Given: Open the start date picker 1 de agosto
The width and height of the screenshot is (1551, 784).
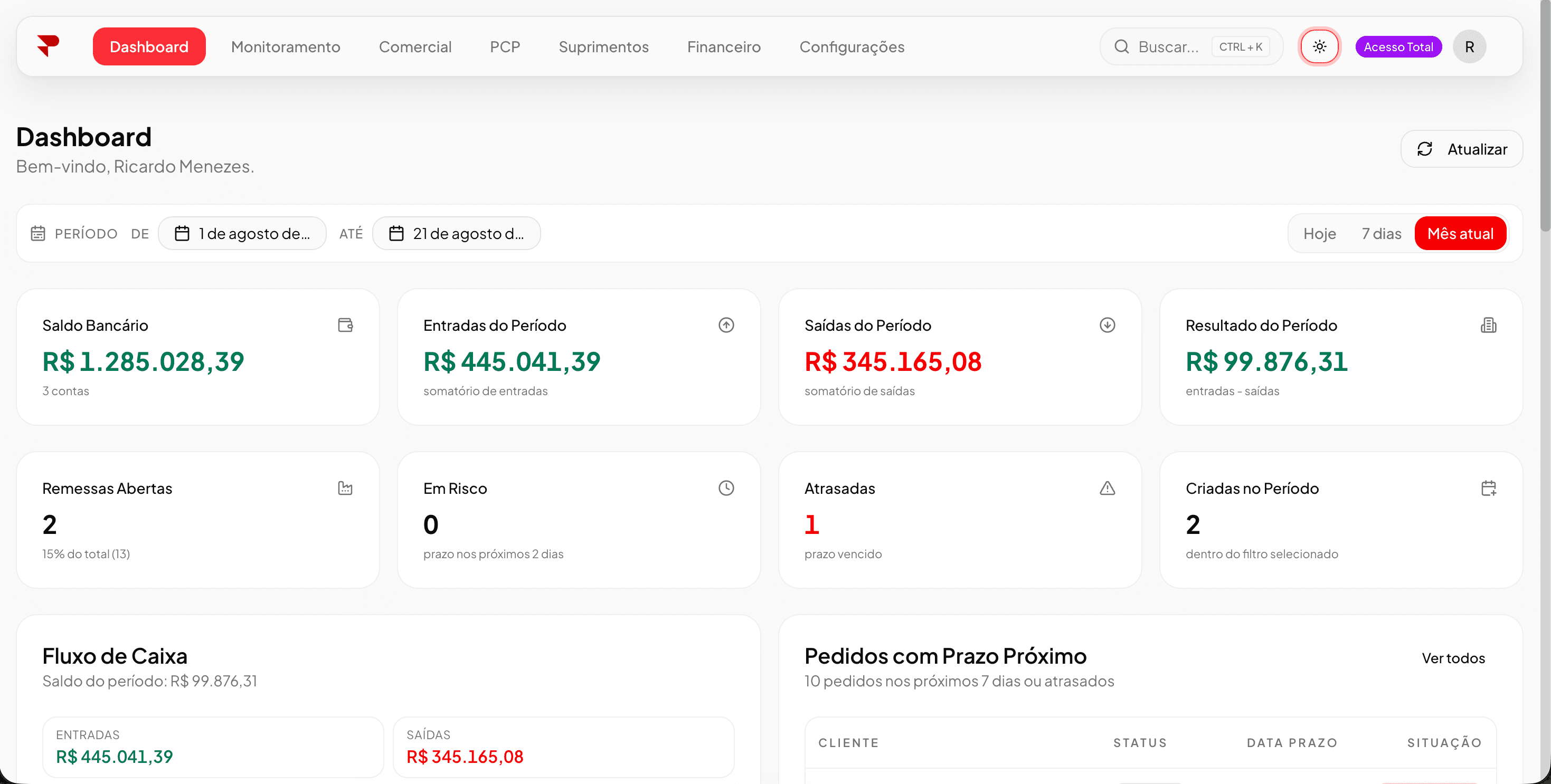Looking at the screenshot, I should coord(242,233).
